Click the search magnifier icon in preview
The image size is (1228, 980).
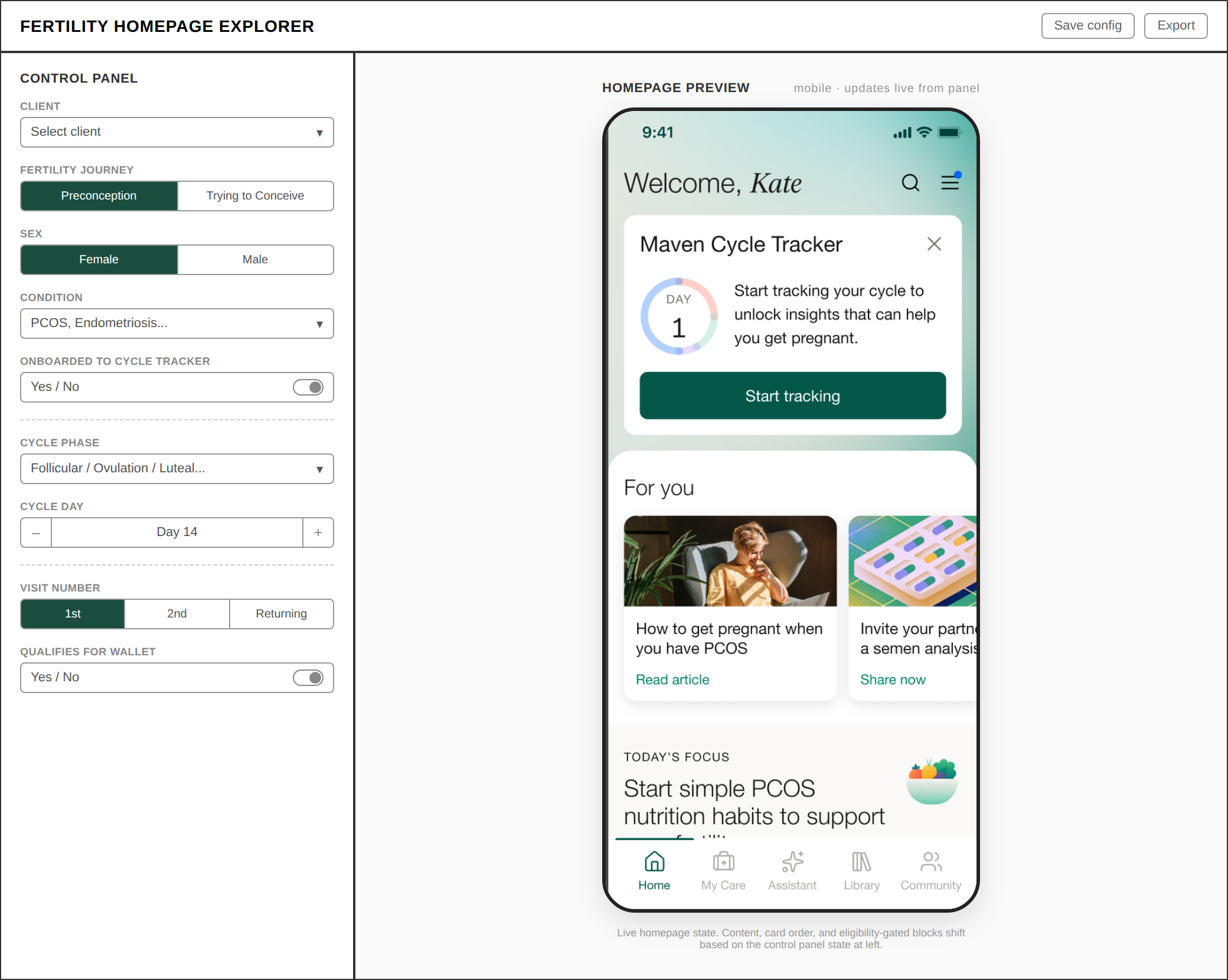(x=910, y=183)
